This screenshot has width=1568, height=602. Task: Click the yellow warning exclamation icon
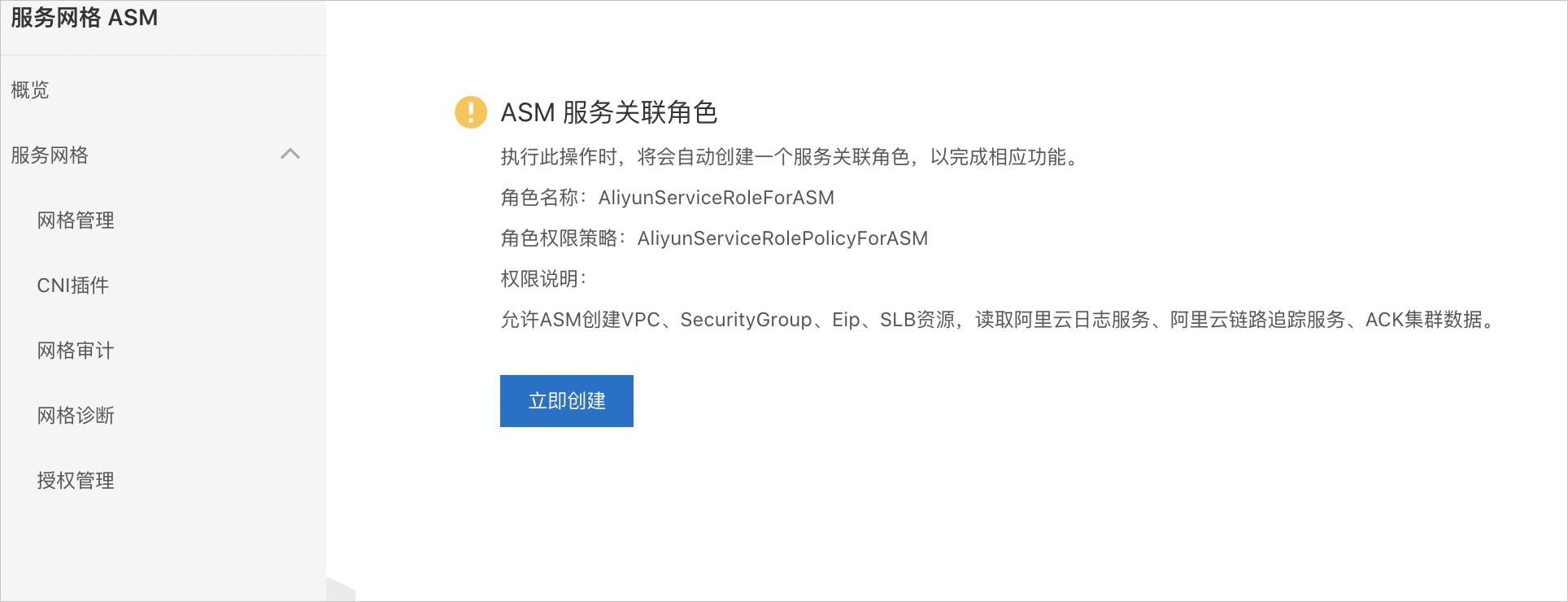pos(471,112)
